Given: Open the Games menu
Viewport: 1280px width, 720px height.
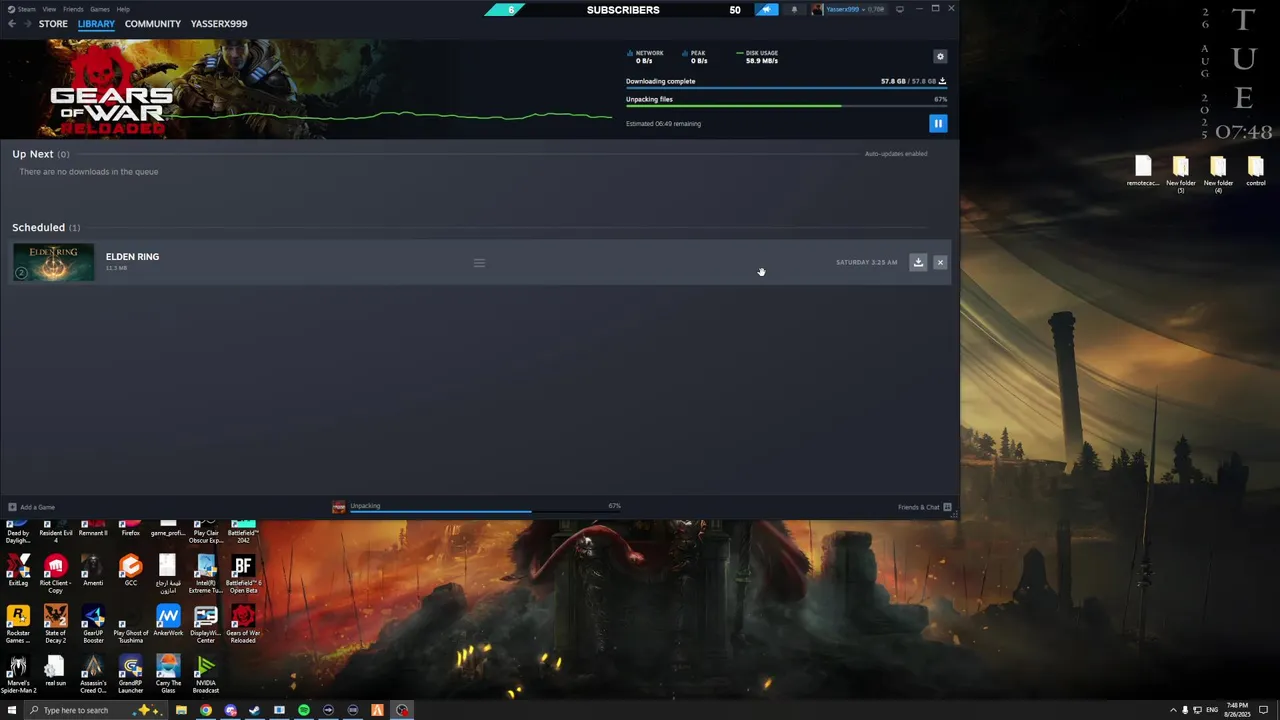Looking at the screenshot, I should pyautogui.click(x=100, y=9).
